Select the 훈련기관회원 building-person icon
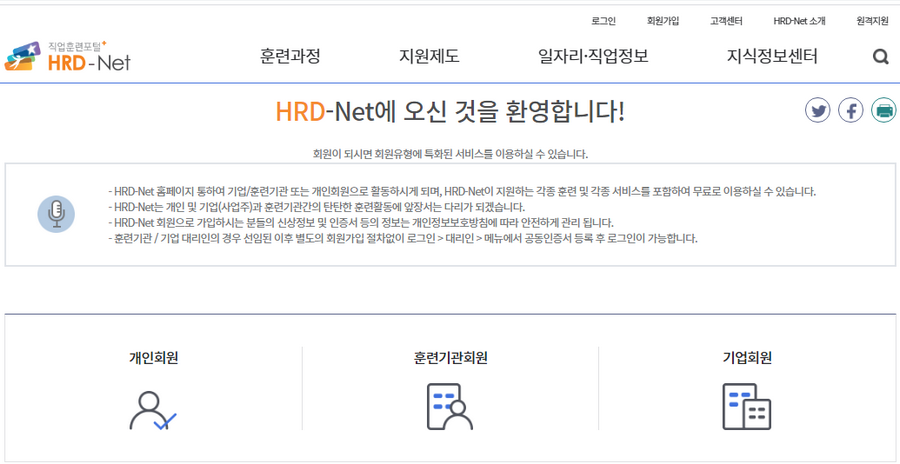Image resolution: width=900 pixels, height=464 pixels. tap(450, 407)
